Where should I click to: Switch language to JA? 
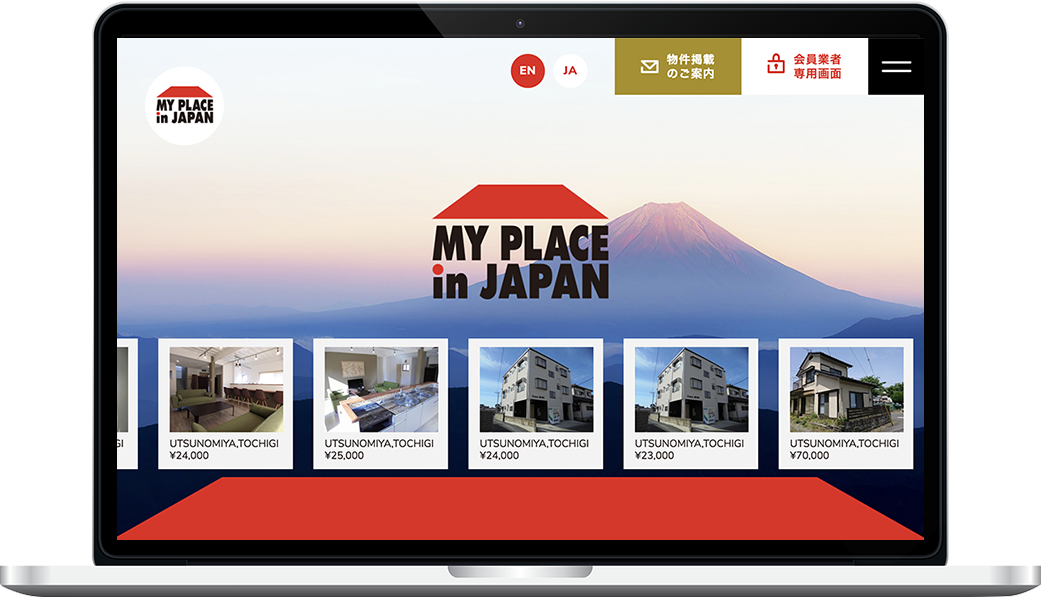(570, 71)
